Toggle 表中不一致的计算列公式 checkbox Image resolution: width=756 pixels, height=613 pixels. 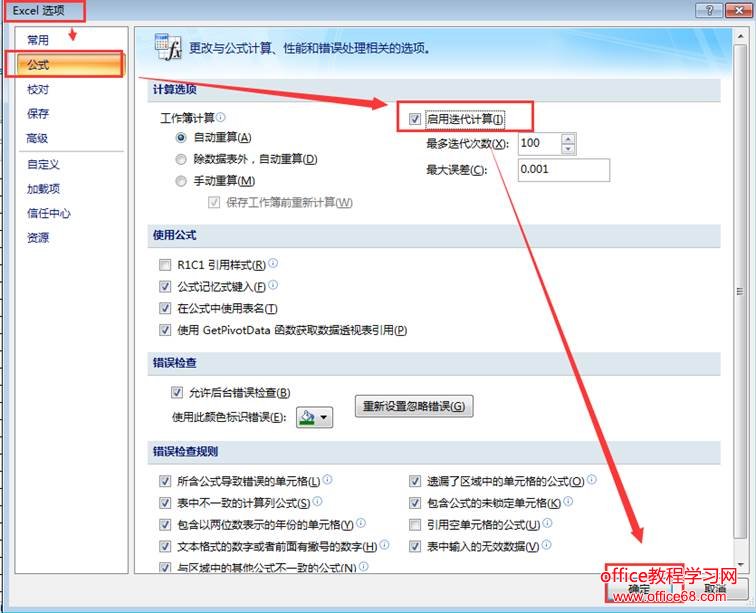click(x=165, y=503)
